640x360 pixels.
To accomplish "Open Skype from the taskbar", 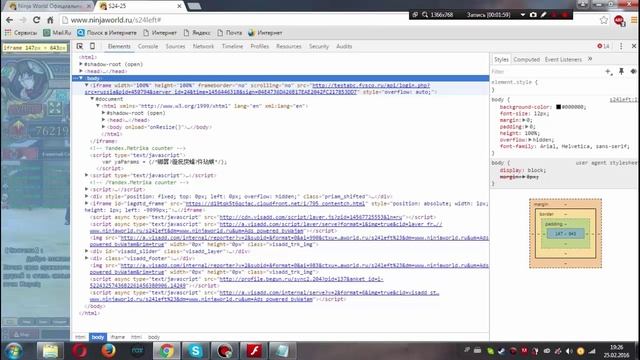I will (x=196, y=351).
